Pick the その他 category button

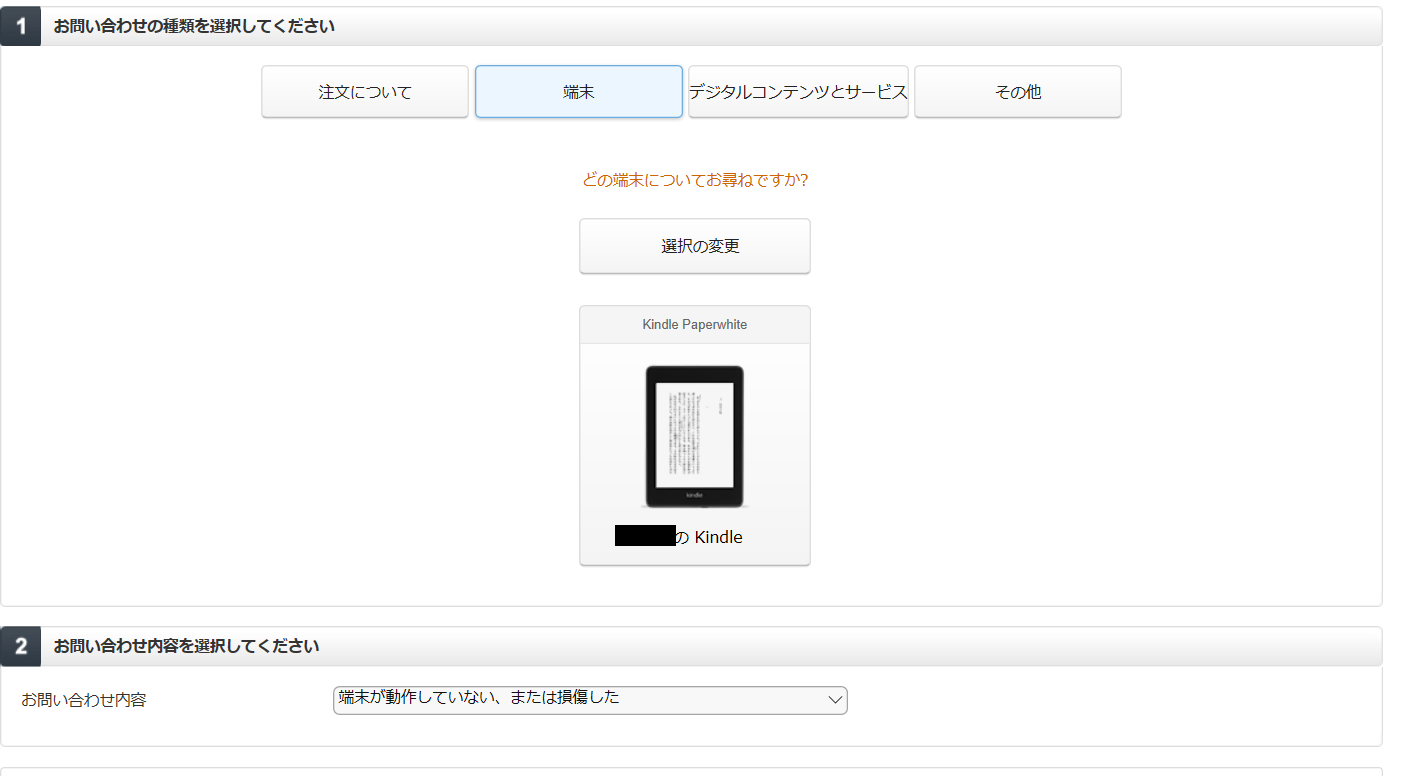point(1017,92)
